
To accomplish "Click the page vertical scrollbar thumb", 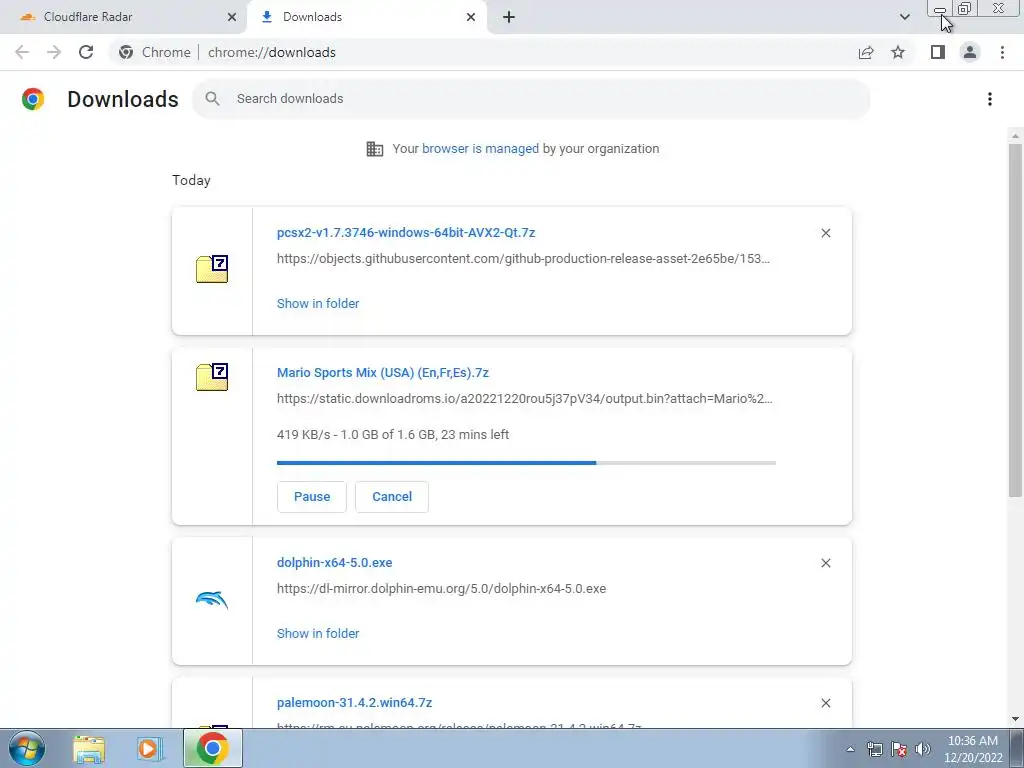I will (x=1015, y=320).
